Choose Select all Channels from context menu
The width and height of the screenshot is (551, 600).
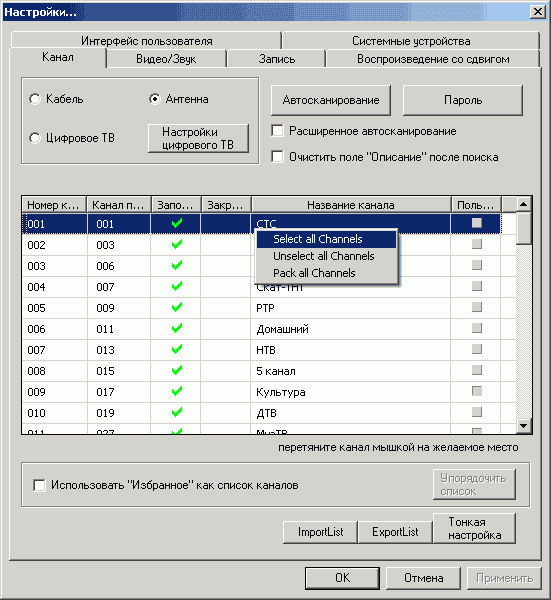(326, 239)
